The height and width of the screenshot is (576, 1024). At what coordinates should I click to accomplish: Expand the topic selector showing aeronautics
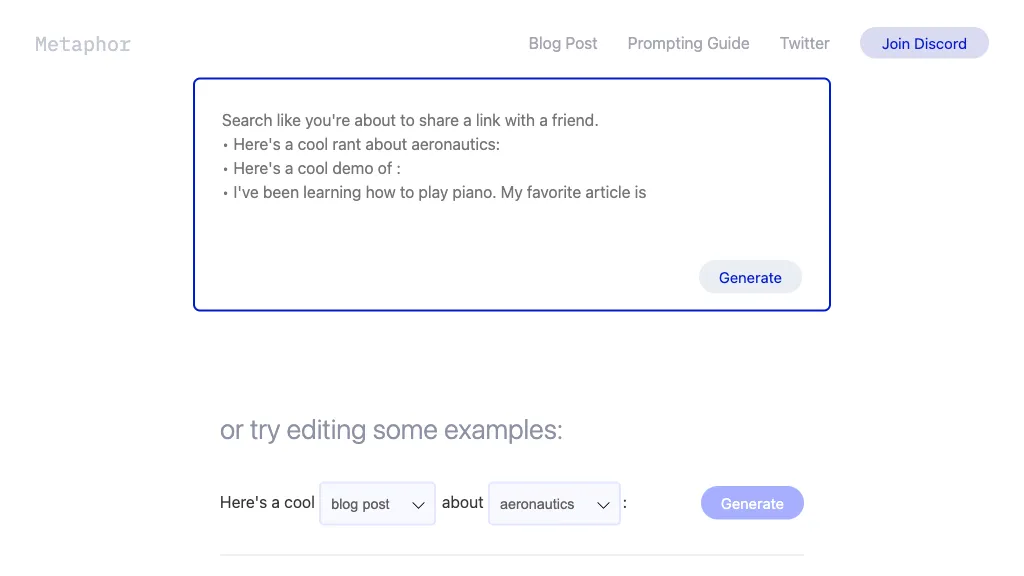(x=554, y=504)
